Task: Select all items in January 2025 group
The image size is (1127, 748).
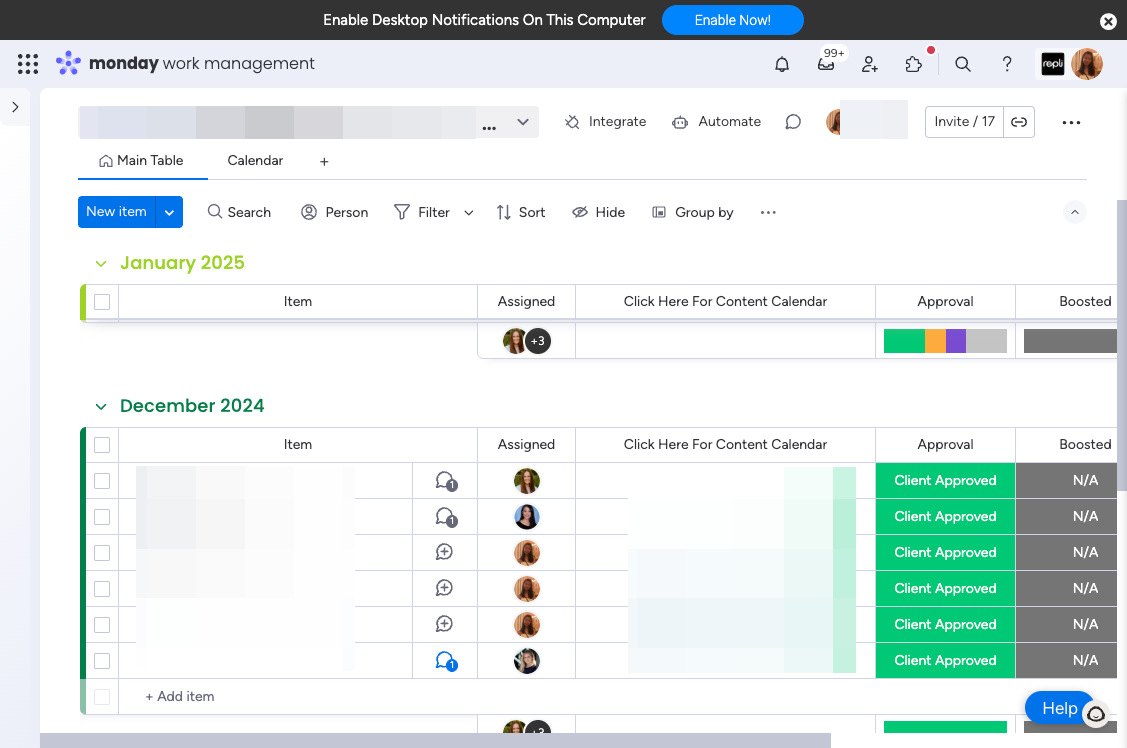Action: point(102,302)
